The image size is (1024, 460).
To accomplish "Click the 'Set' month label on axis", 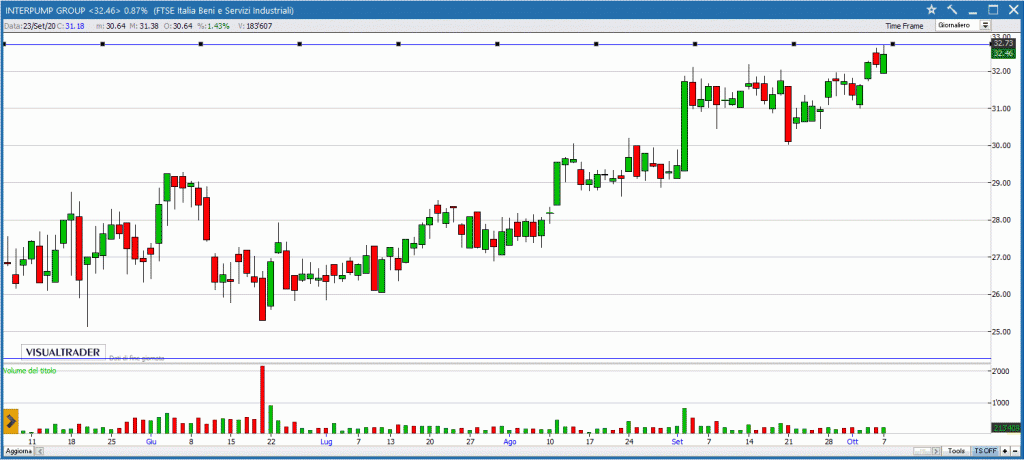I will point(677,442).
